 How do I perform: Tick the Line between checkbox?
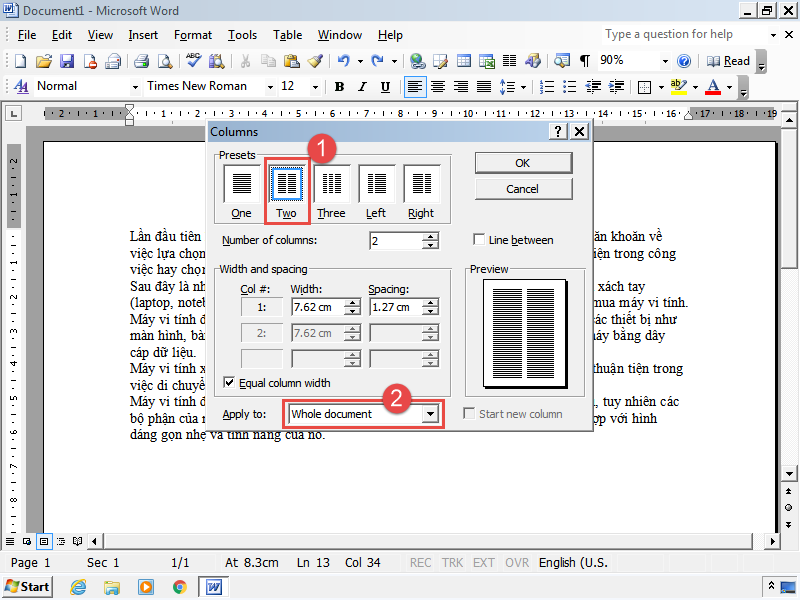point(479,239)
